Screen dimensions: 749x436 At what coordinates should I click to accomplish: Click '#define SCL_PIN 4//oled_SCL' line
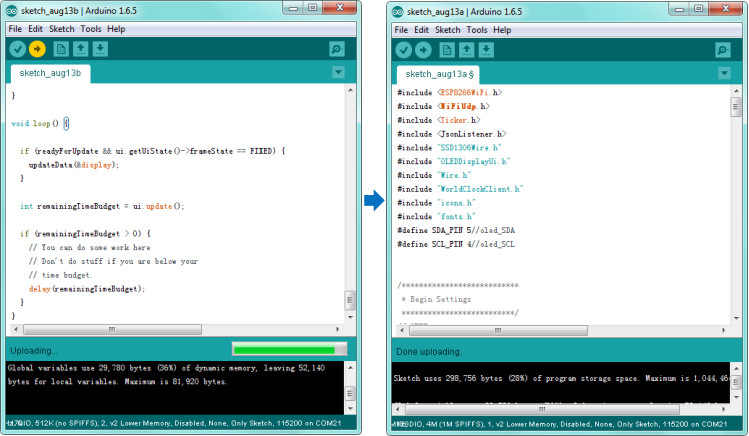[456, 244]
